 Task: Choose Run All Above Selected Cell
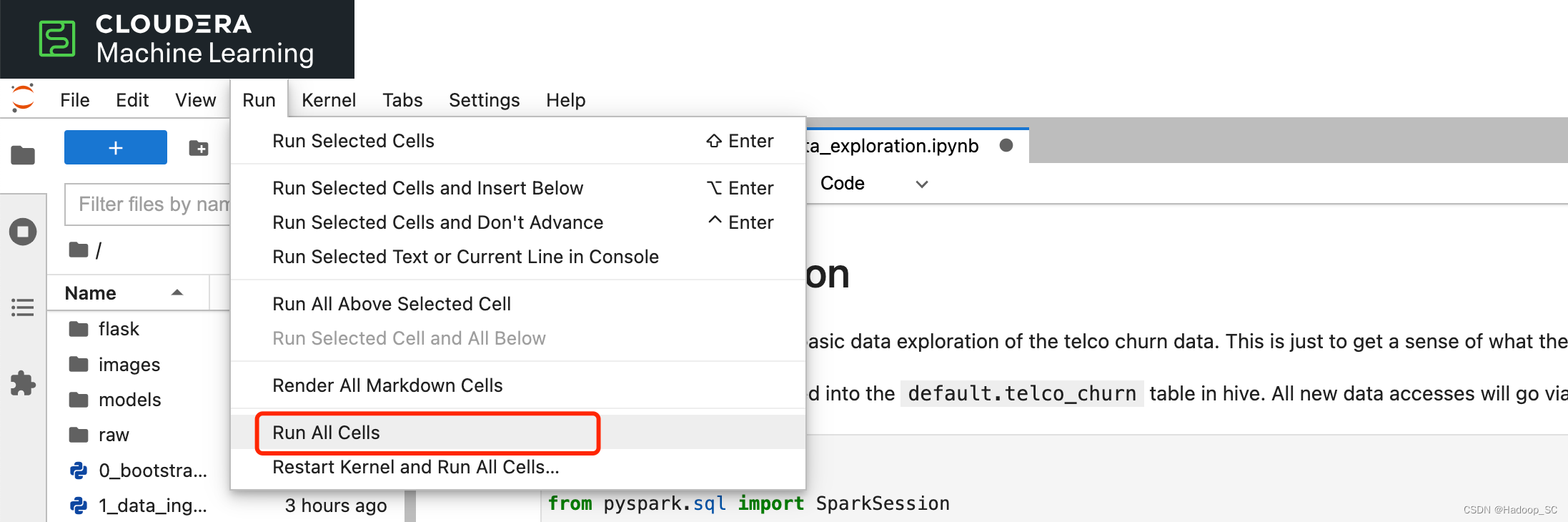click(518, 304)
